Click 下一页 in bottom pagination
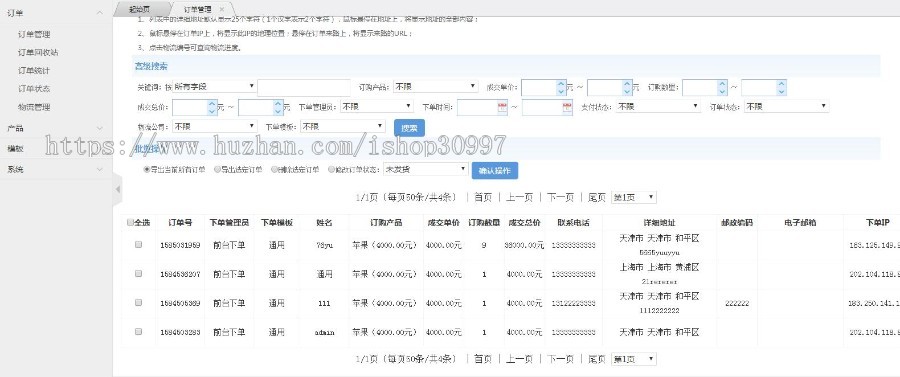The width and height of the screenshot is (900, 377). coord(560,359)
